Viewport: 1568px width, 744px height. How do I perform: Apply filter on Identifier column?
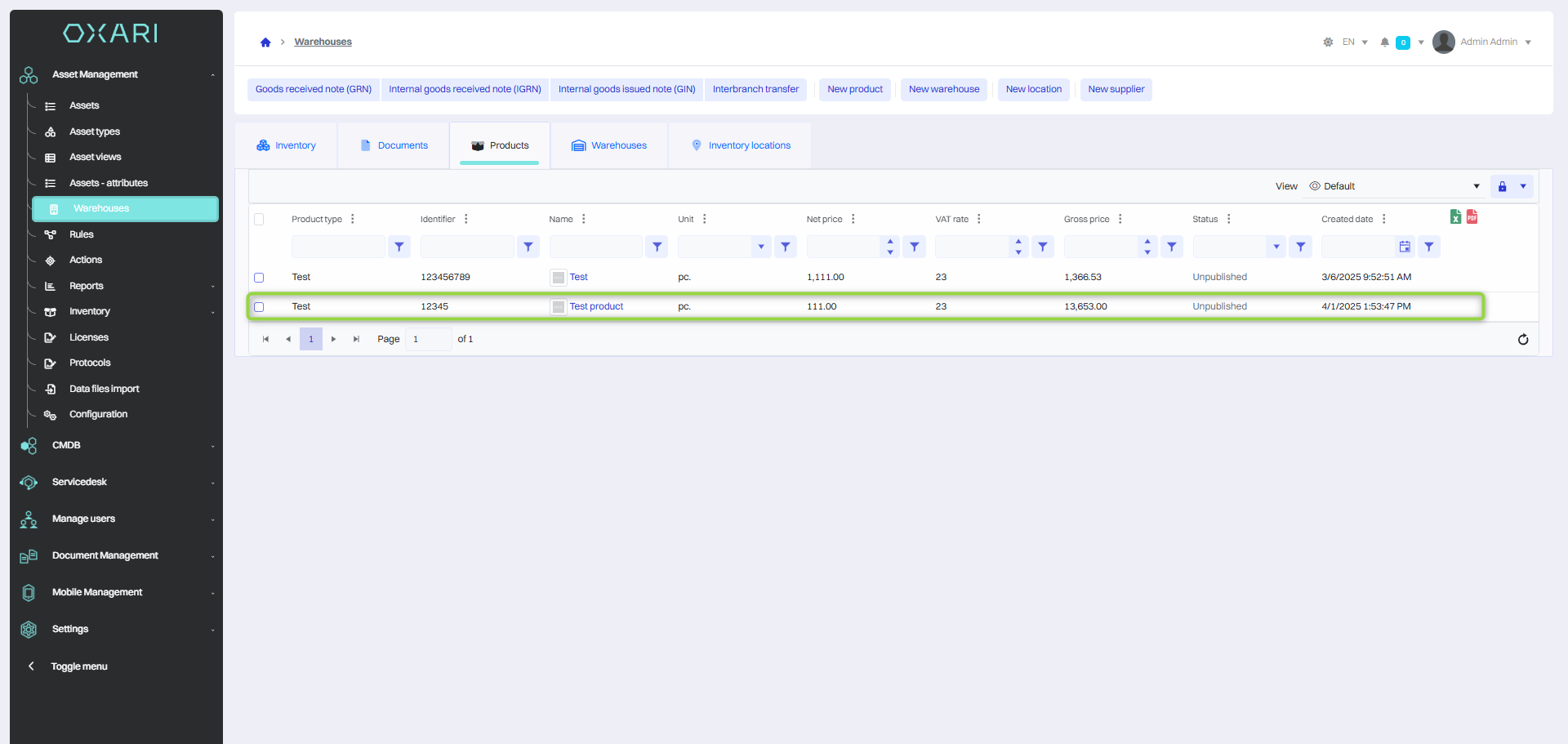point(528,247)
